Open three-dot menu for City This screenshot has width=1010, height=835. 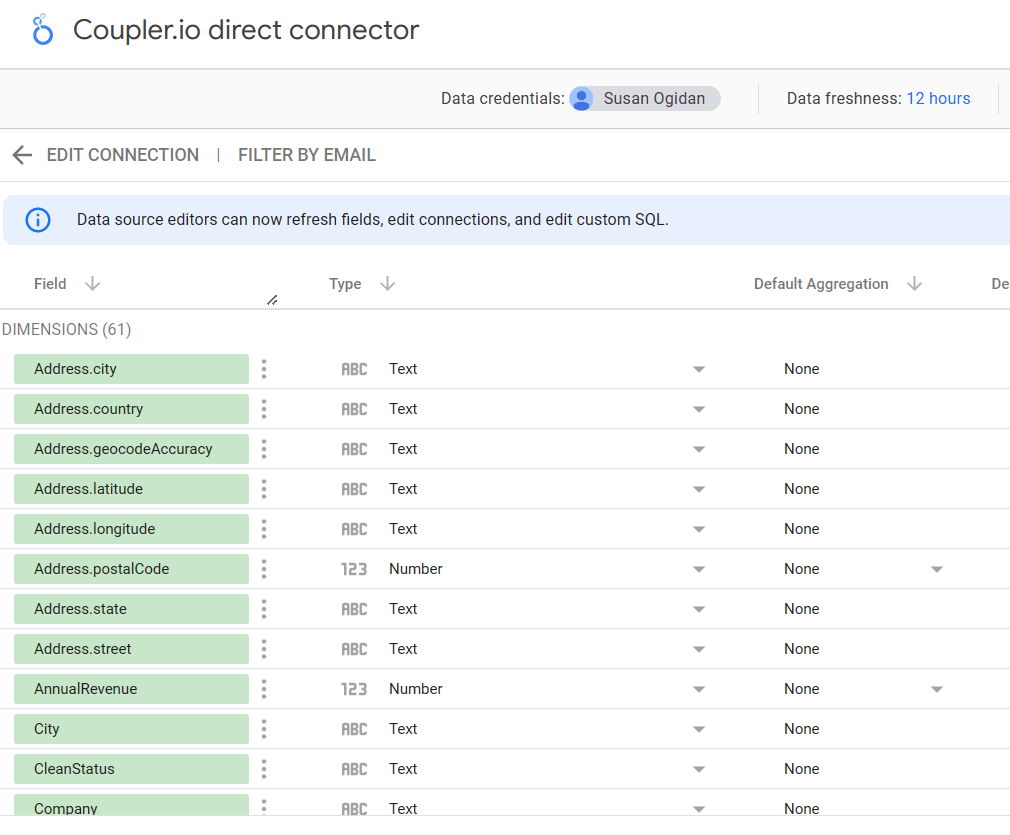click(x=264, y=729)
